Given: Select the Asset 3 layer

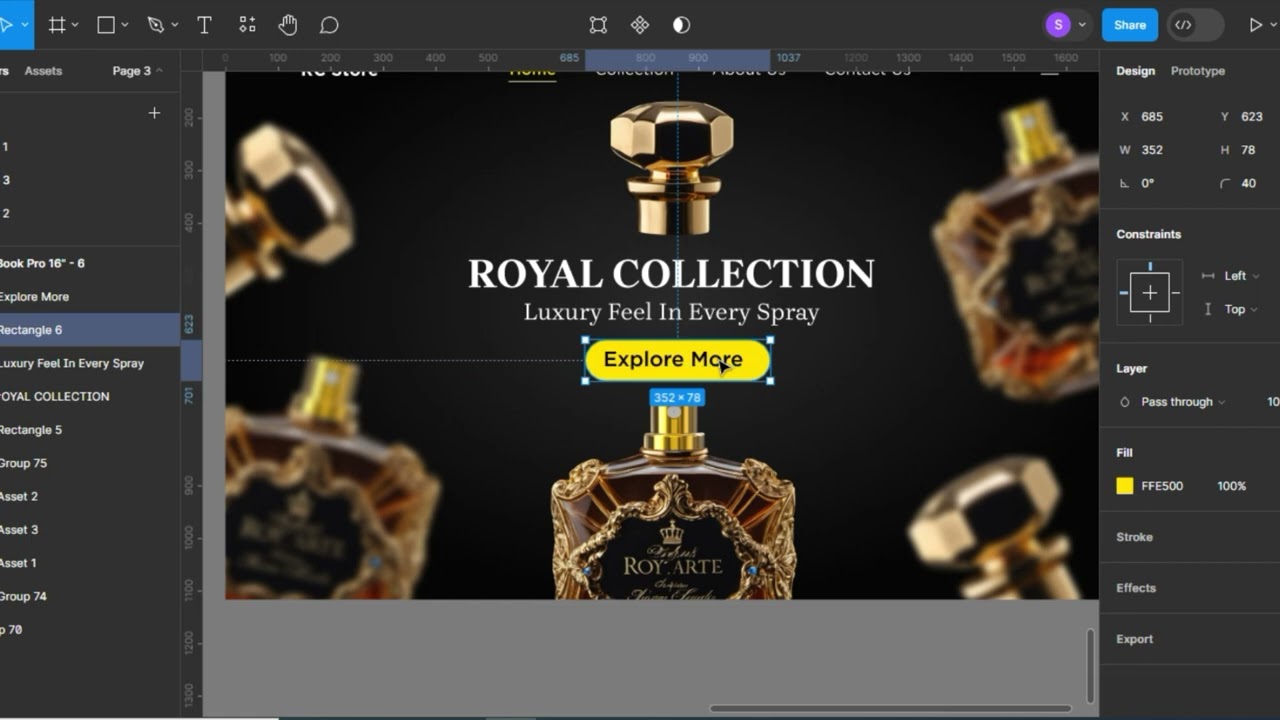Looking at the screenshot, I should pos(90,530).
